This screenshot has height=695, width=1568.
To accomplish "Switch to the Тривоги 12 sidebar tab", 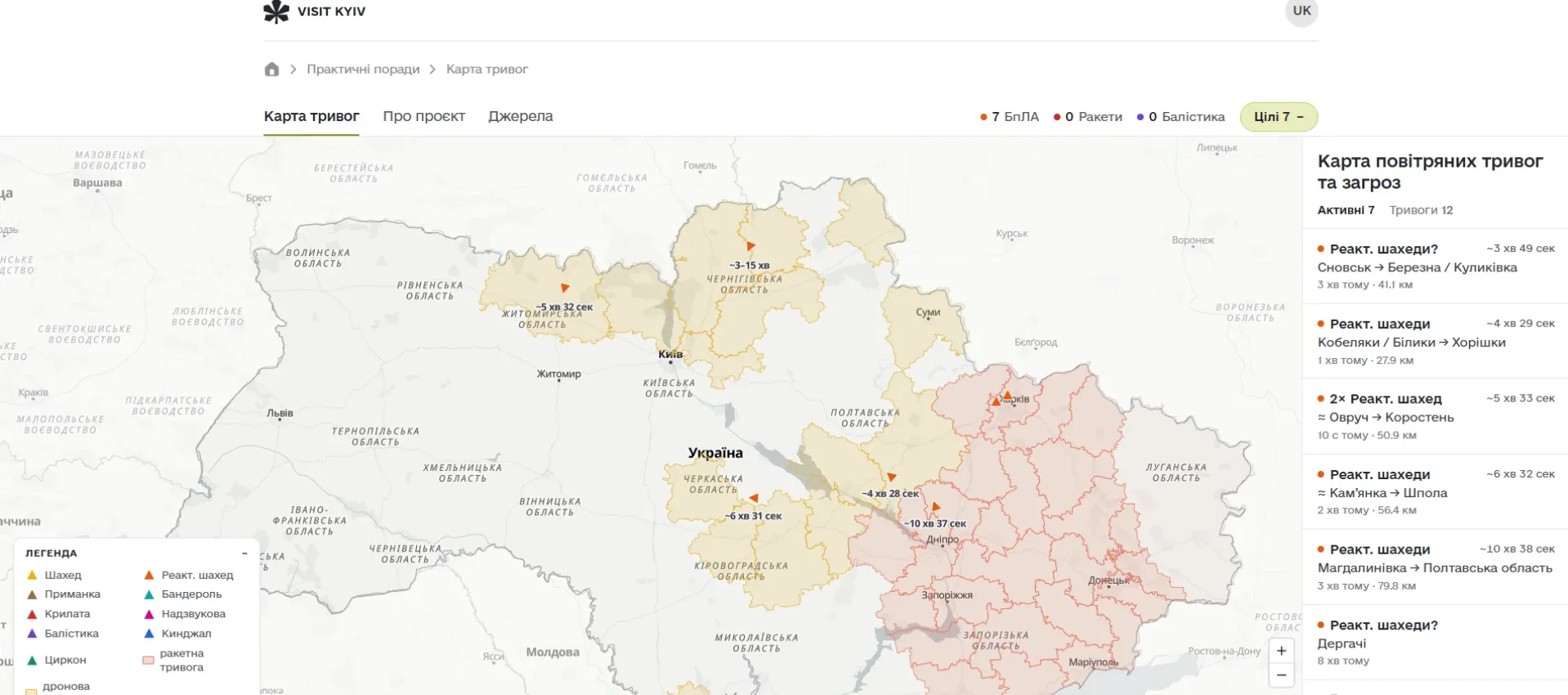I will [1421, 210].
